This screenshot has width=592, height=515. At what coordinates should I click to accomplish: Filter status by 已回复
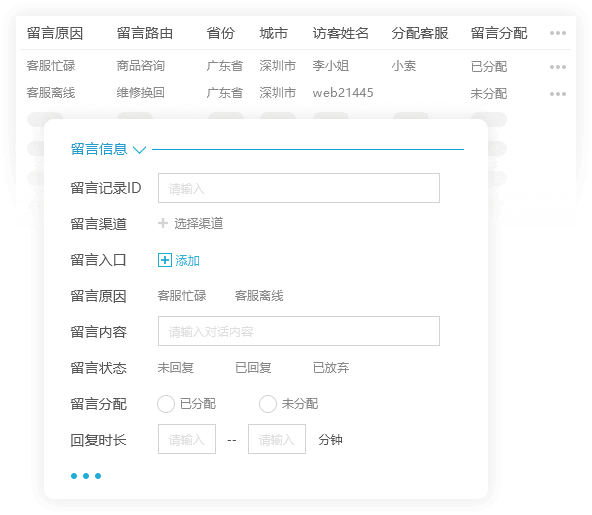click(253, 367)
